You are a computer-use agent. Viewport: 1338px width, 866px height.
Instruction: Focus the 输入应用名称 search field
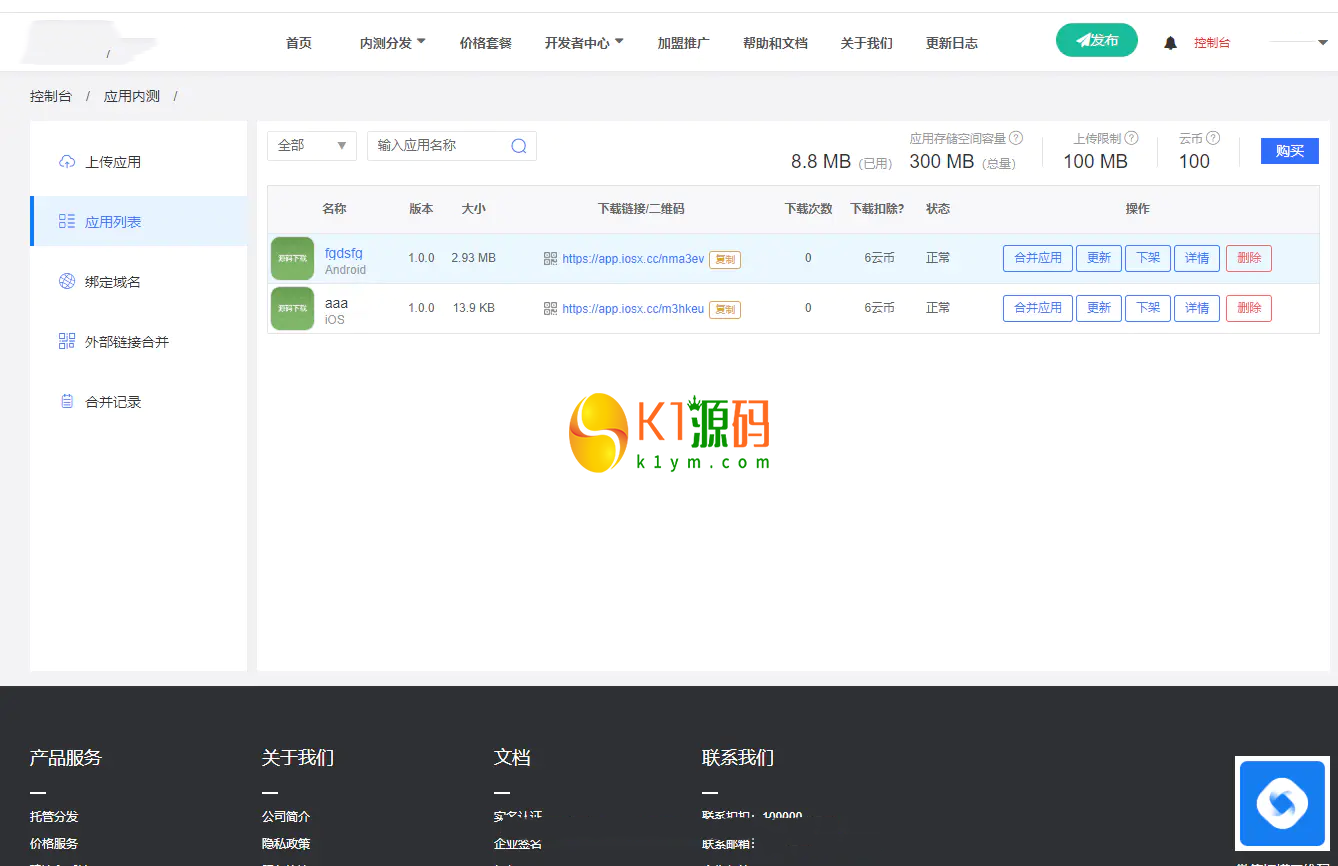coord(436,146)
